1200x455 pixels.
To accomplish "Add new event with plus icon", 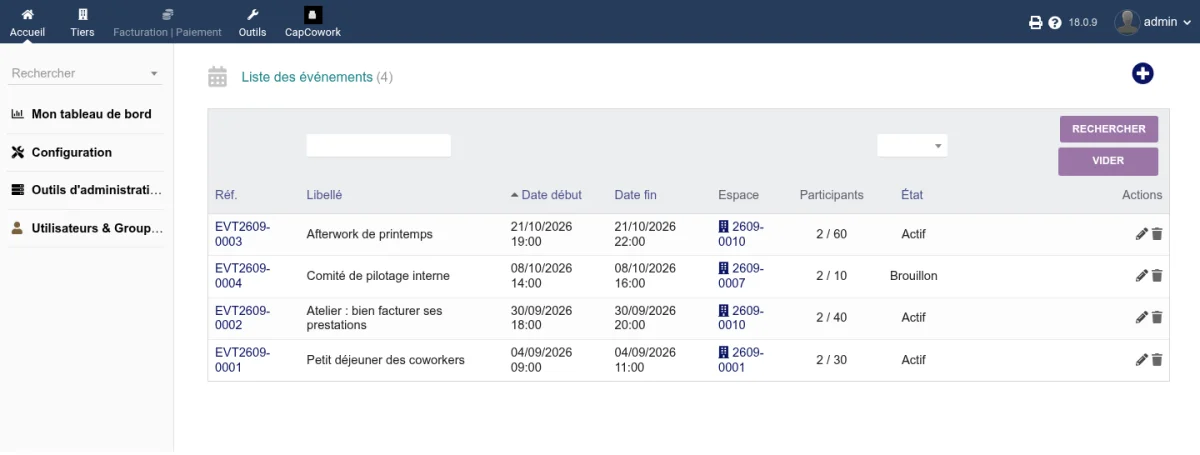I will [x=1143, y=73].
